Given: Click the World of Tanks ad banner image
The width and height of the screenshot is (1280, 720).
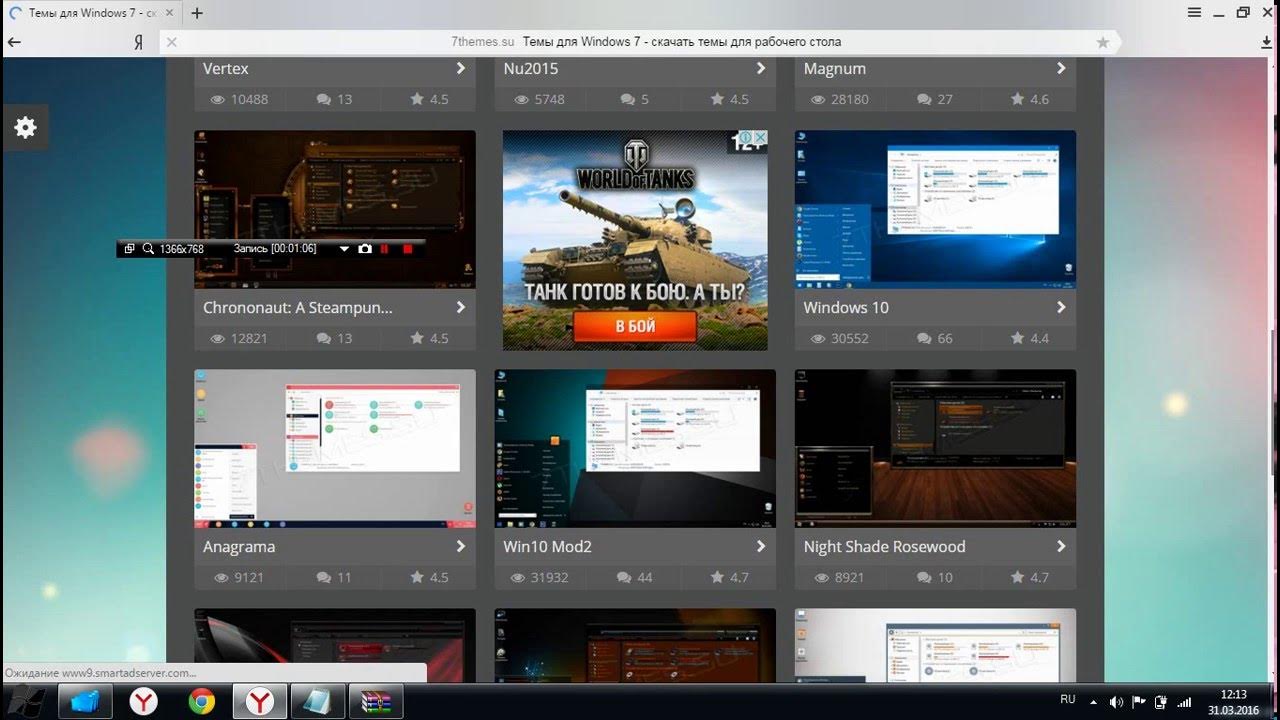Looking at the screenshot, I should pyautogui.click(x=635, y=240).
